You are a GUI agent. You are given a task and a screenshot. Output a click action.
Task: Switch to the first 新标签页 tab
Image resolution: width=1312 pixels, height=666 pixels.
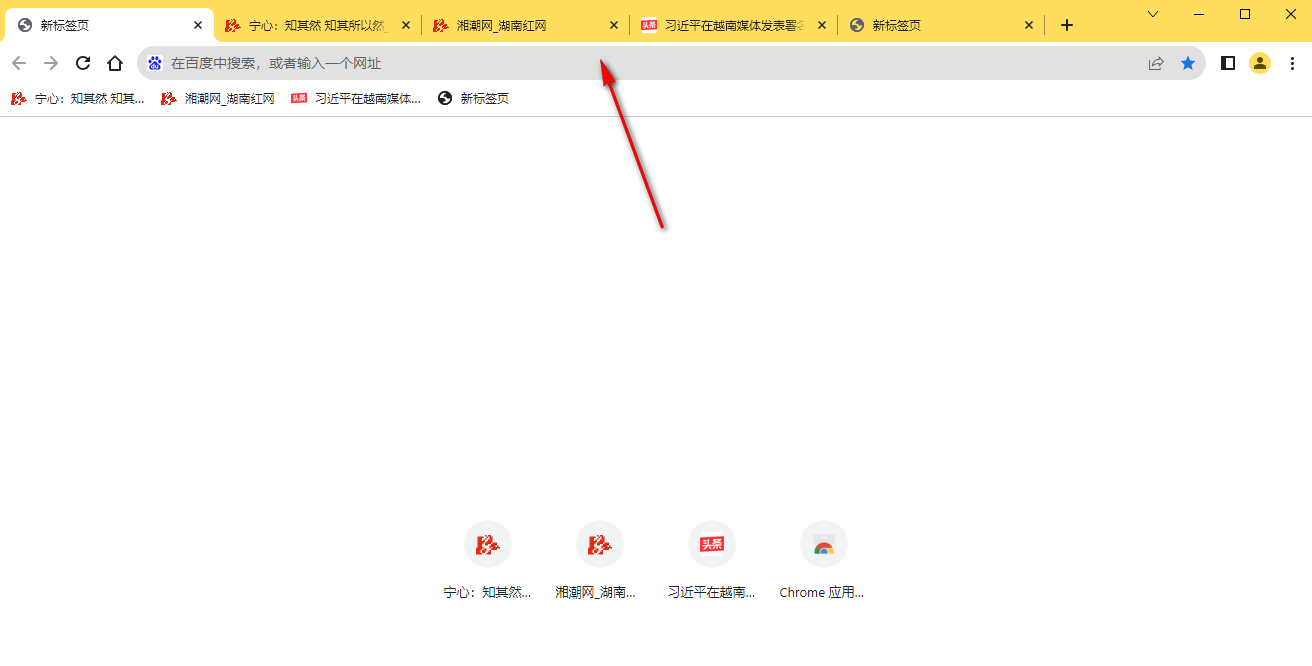click(108, 25)
